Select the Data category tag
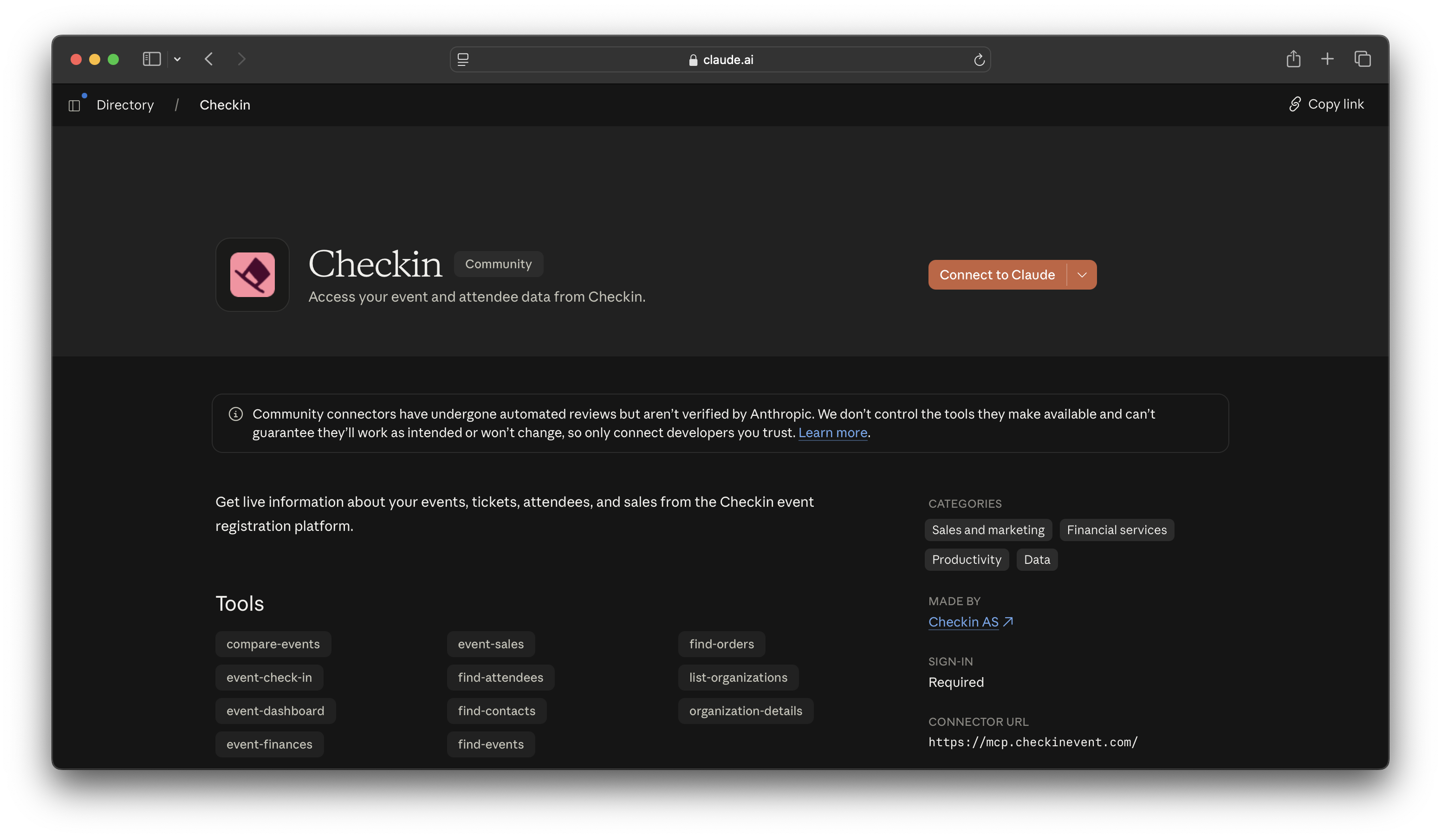Image resolution: width=1441 pixels, height=840 pixels. tap(1037, 560)
